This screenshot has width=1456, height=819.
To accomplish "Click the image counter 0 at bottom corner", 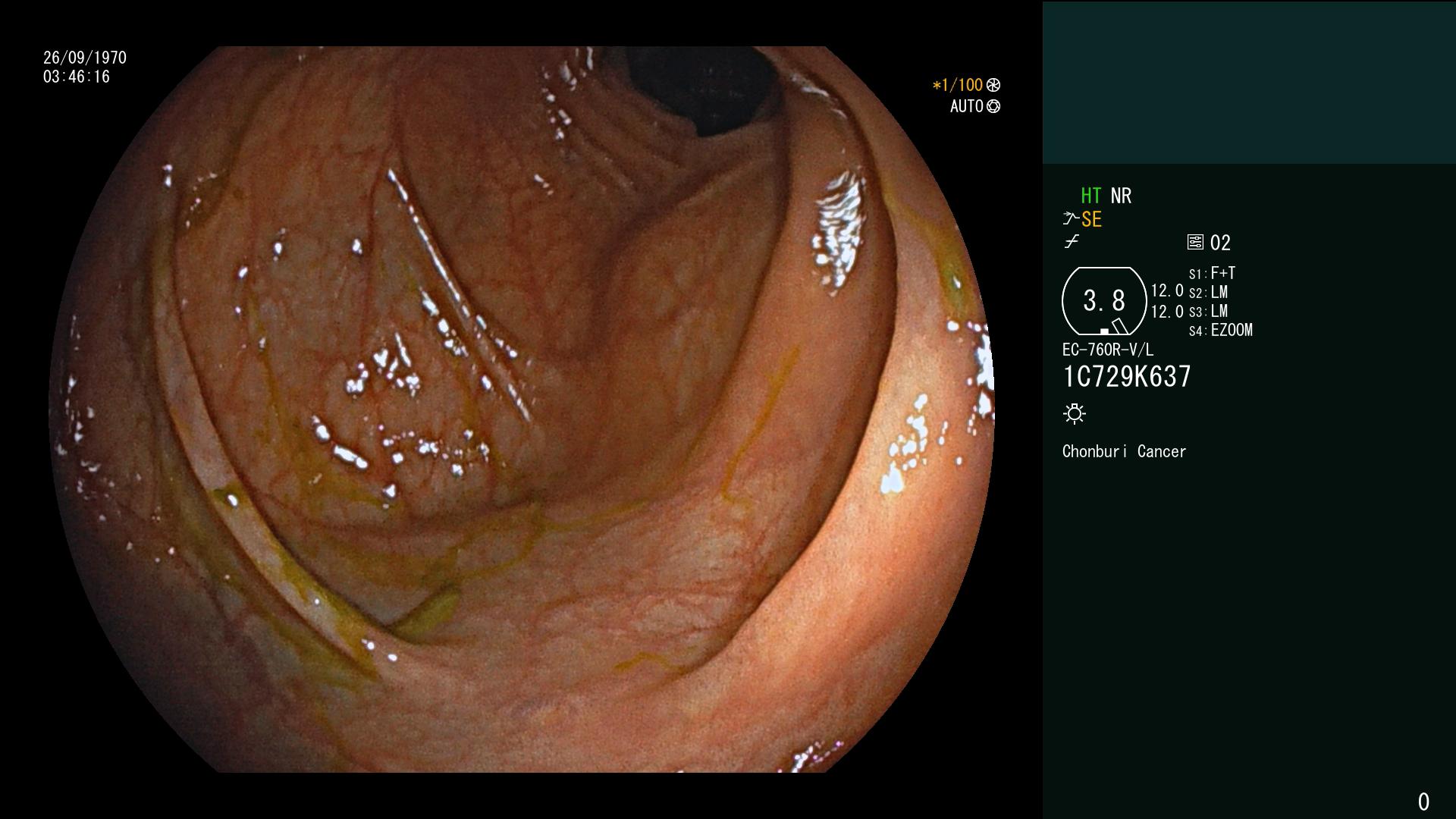I will (x=1423, y=802).
